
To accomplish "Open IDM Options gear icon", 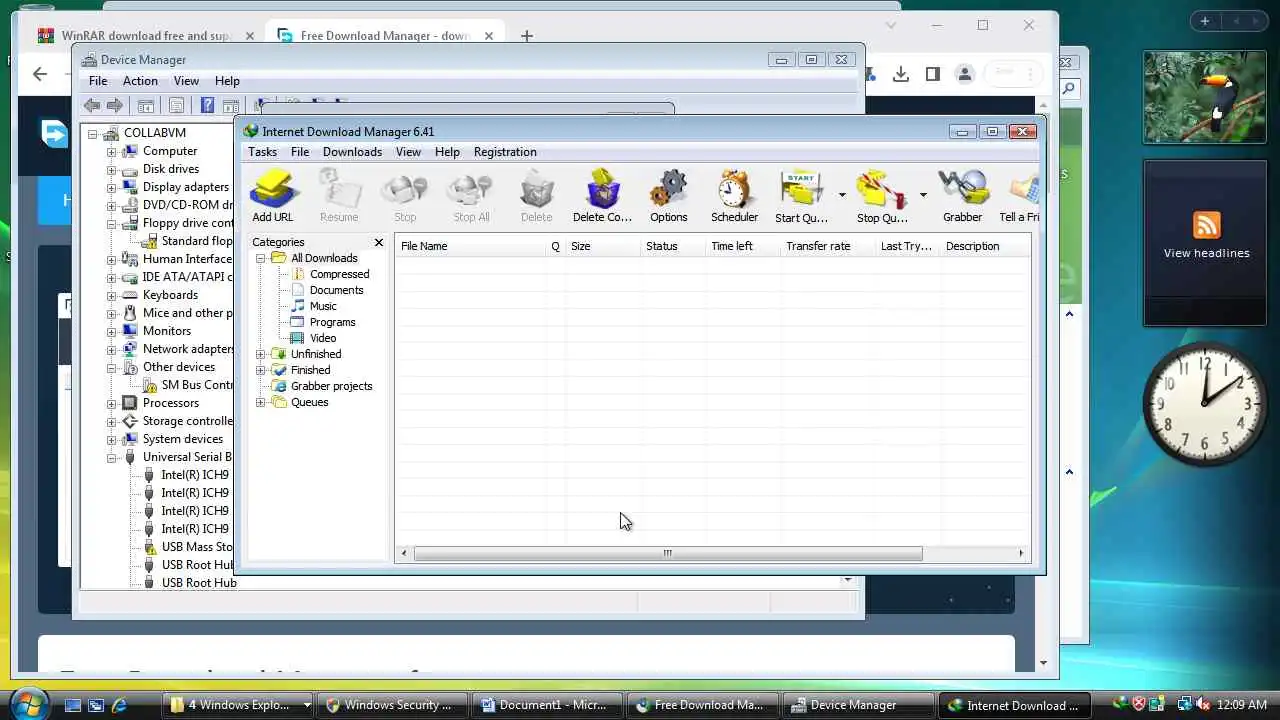I will 668,196.
